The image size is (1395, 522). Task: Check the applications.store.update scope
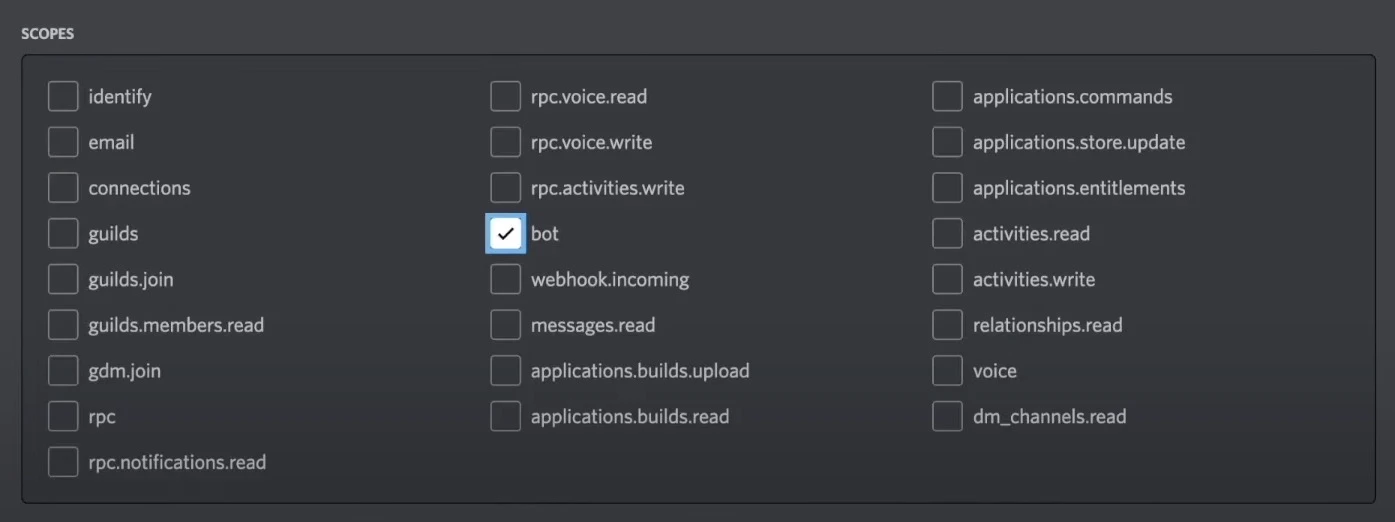(947, 143)
